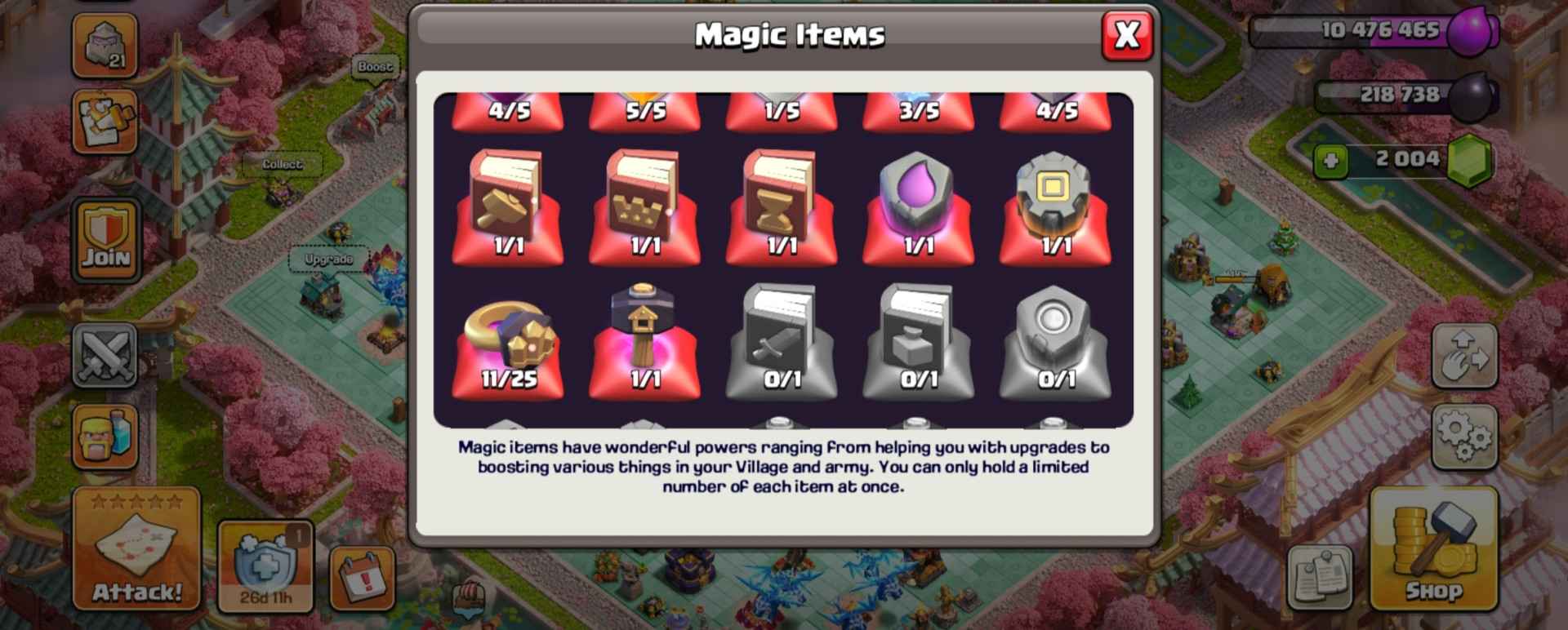This screenshot has height=630, width=1568.
Task: Tap the Wall Ring showing 11/25
Action: coord(507,340)
